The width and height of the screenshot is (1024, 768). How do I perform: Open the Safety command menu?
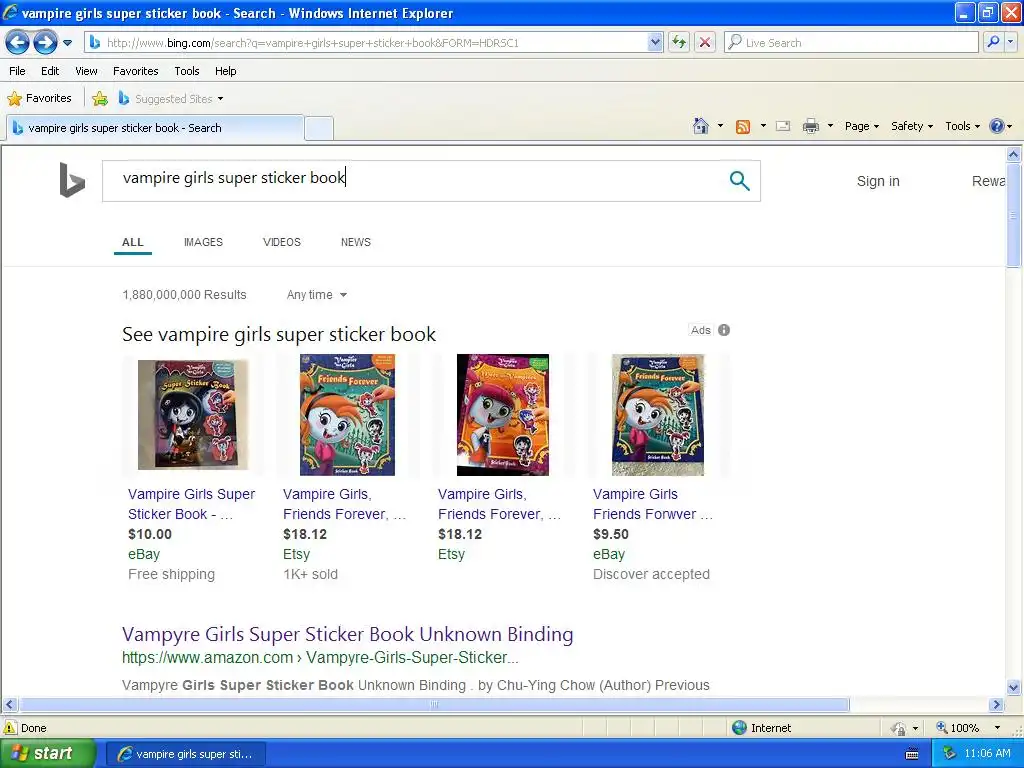(912, 126)
